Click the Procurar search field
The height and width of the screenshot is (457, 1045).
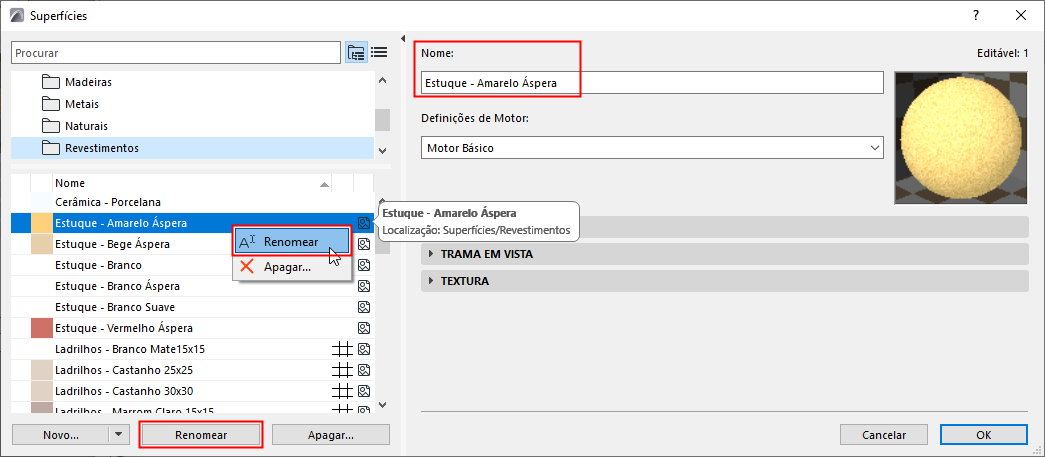click(176, 53)
